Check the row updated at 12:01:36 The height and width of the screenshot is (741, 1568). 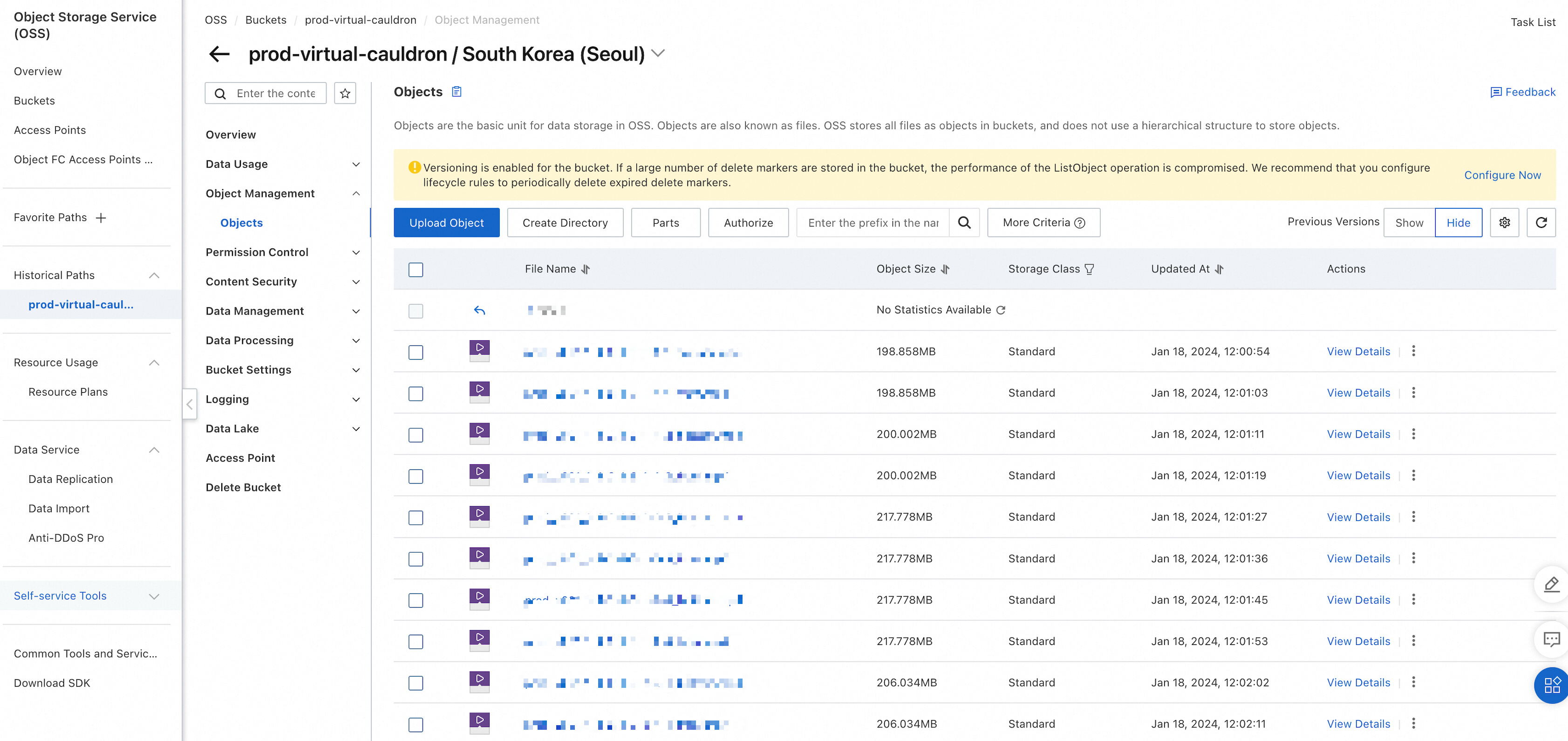(416, 560)
